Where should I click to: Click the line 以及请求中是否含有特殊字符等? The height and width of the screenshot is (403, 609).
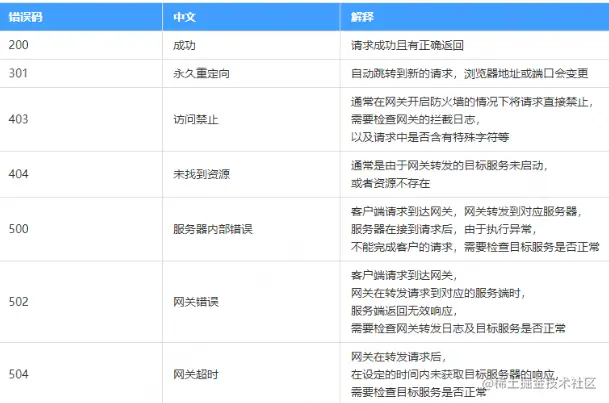click(x=430, y=137)
